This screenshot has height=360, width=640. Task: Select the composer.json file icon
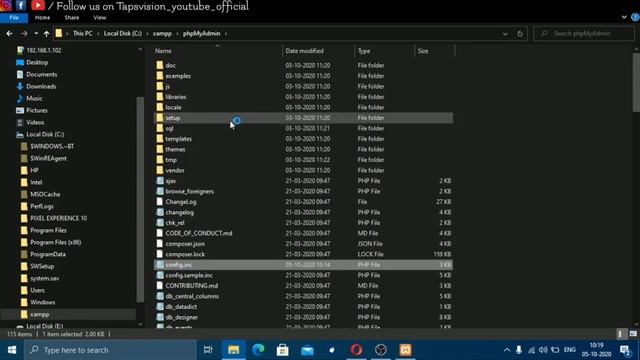tap(160, 244)
